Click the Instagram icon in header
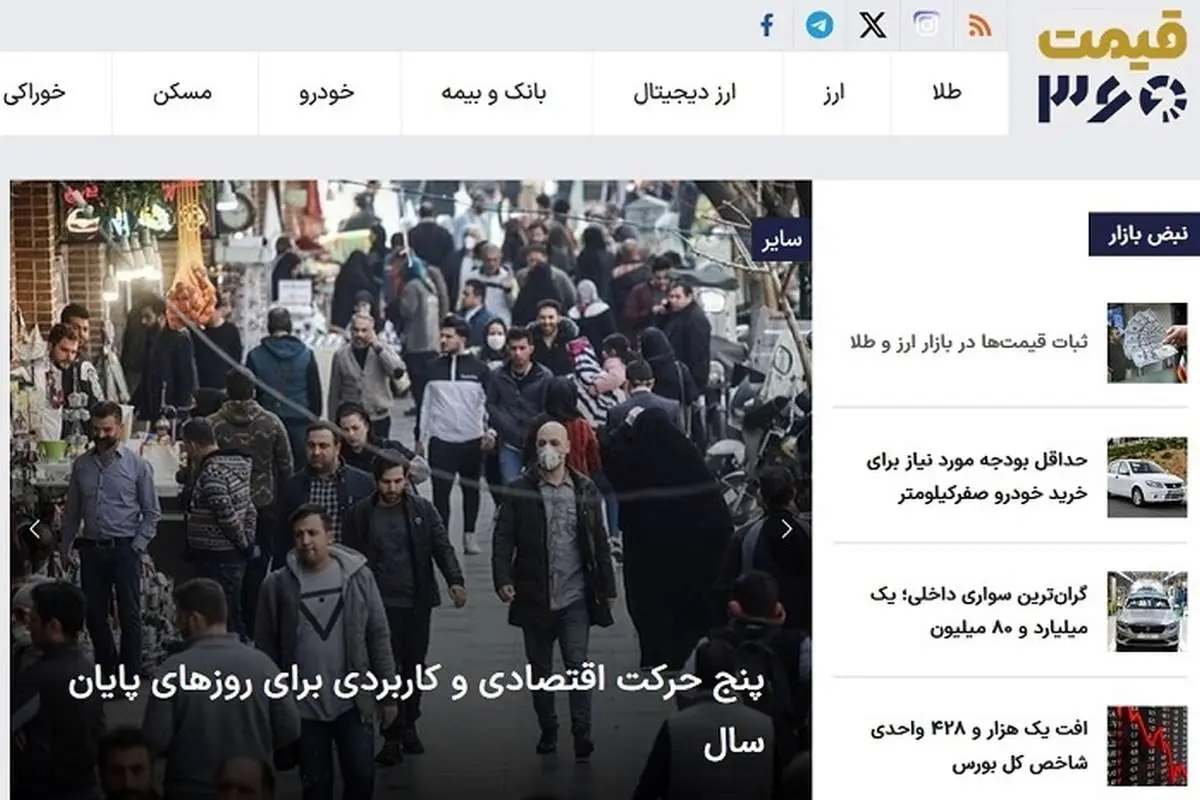Image resolution: width=1200 pixels, height=800 pixels. tap(927, 25)
